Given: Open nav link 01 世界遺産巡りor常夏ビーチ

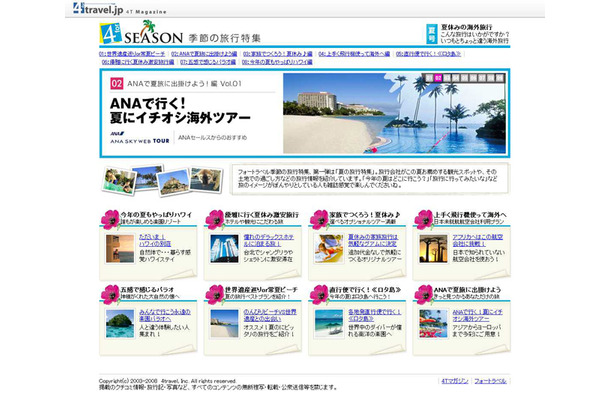Looking at the screenshot, I should click(x=132, y=54).
